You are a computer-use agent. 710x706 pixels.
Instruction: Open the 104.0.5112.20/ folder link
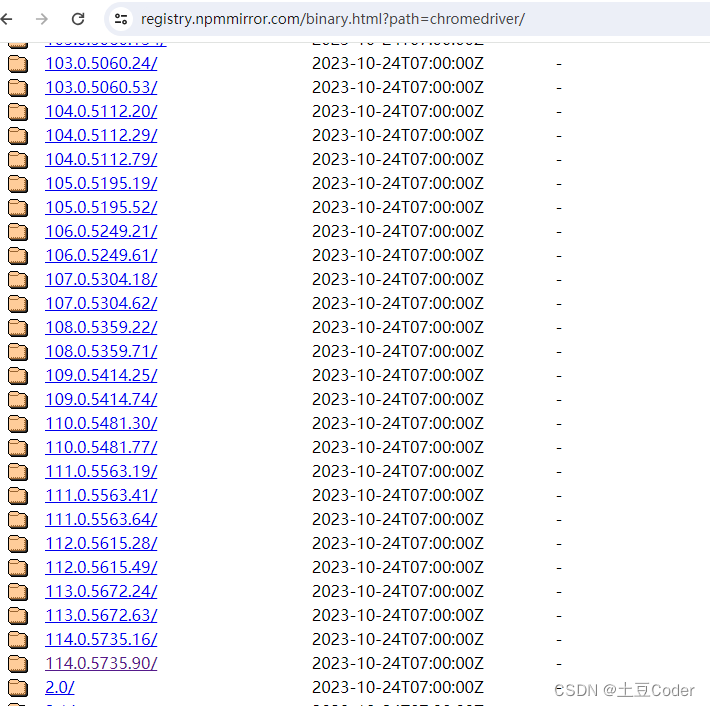[x=101, y=111]
